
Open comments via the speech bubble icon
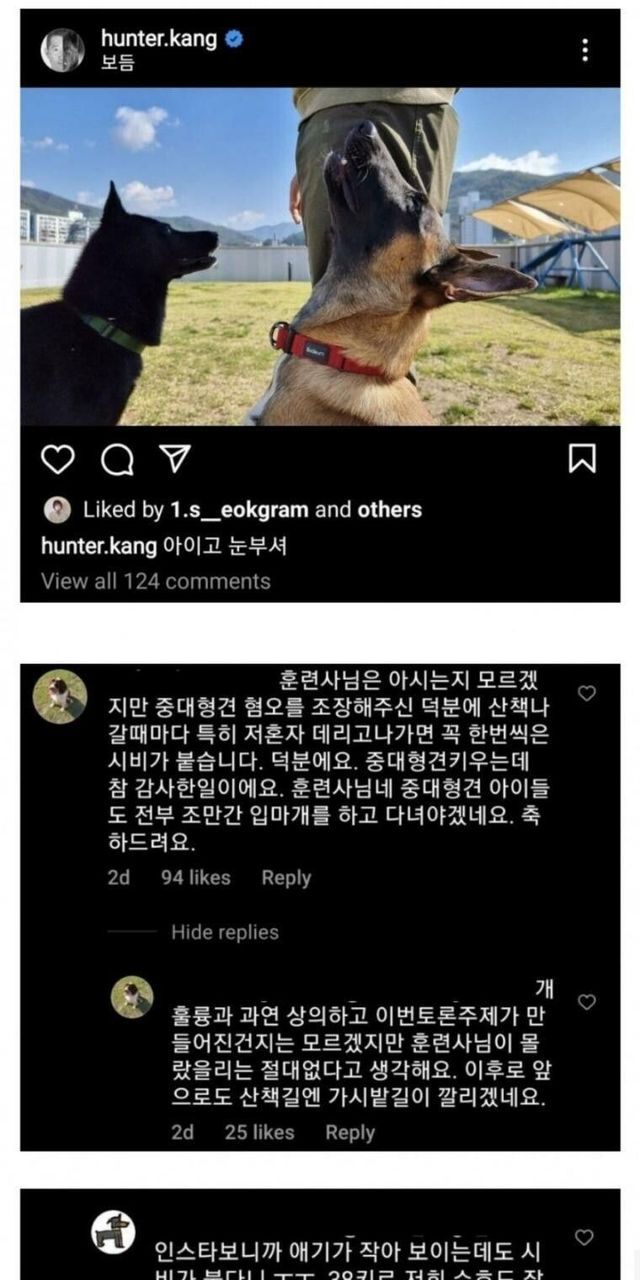117,459
